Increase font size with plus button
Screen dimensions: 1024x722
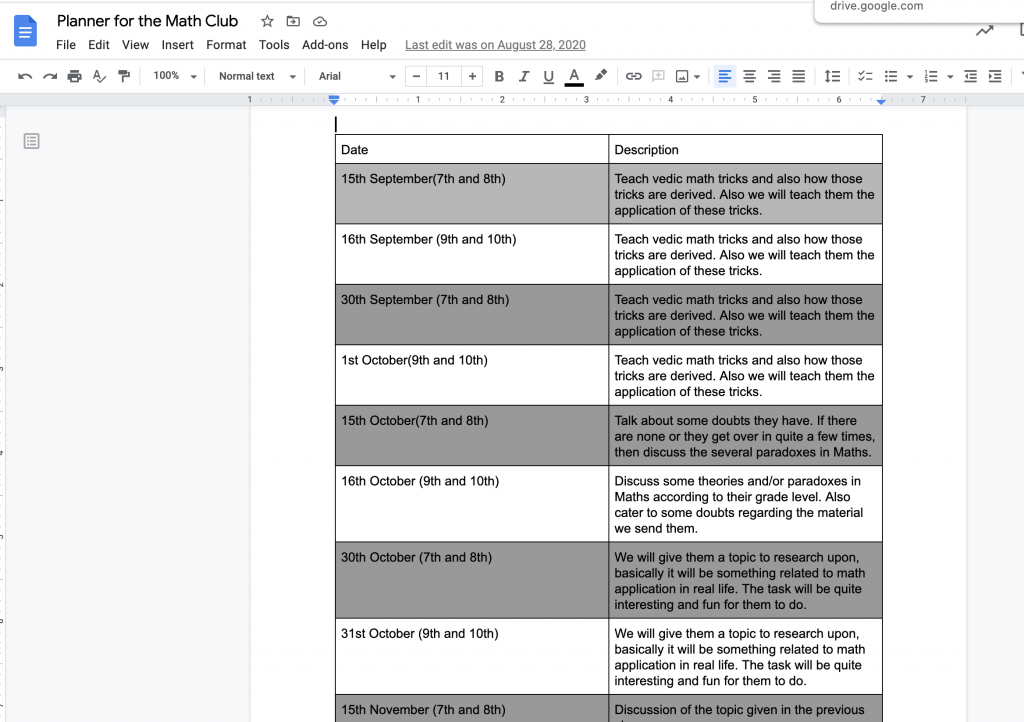click(x=472, y=76)
